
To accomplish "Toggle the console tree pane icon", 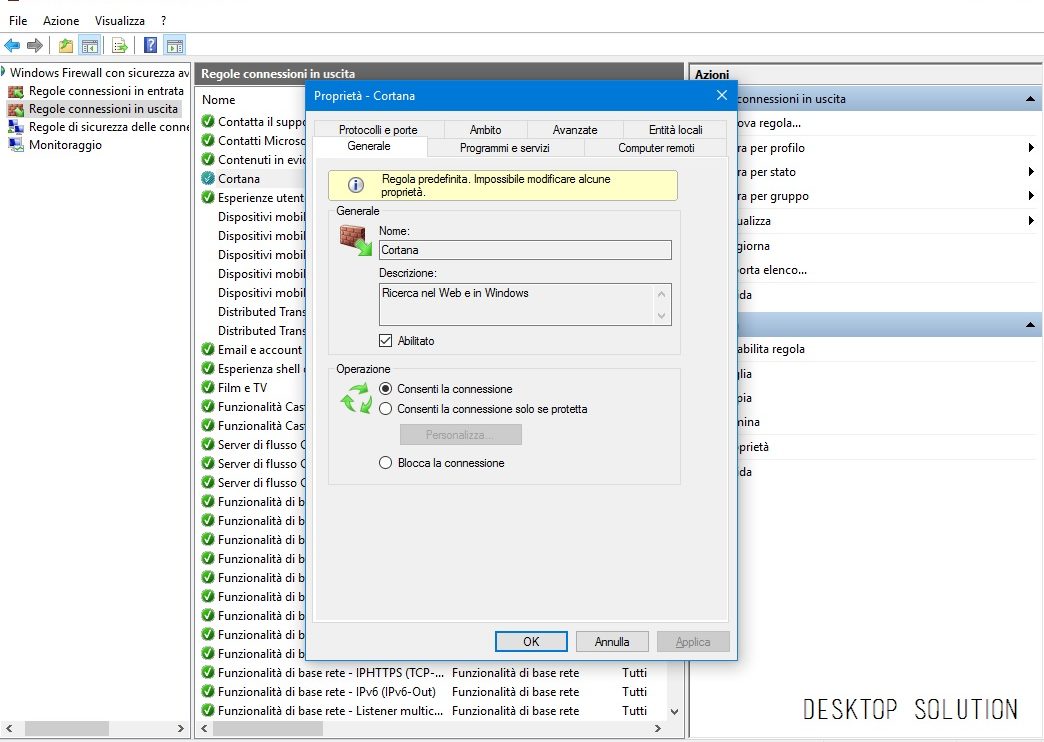I will [x=90, y=45].
